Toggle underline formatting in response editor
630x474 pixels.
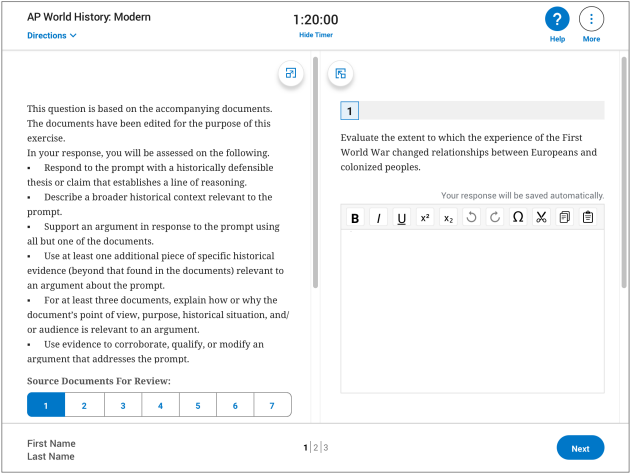(401, 218)
